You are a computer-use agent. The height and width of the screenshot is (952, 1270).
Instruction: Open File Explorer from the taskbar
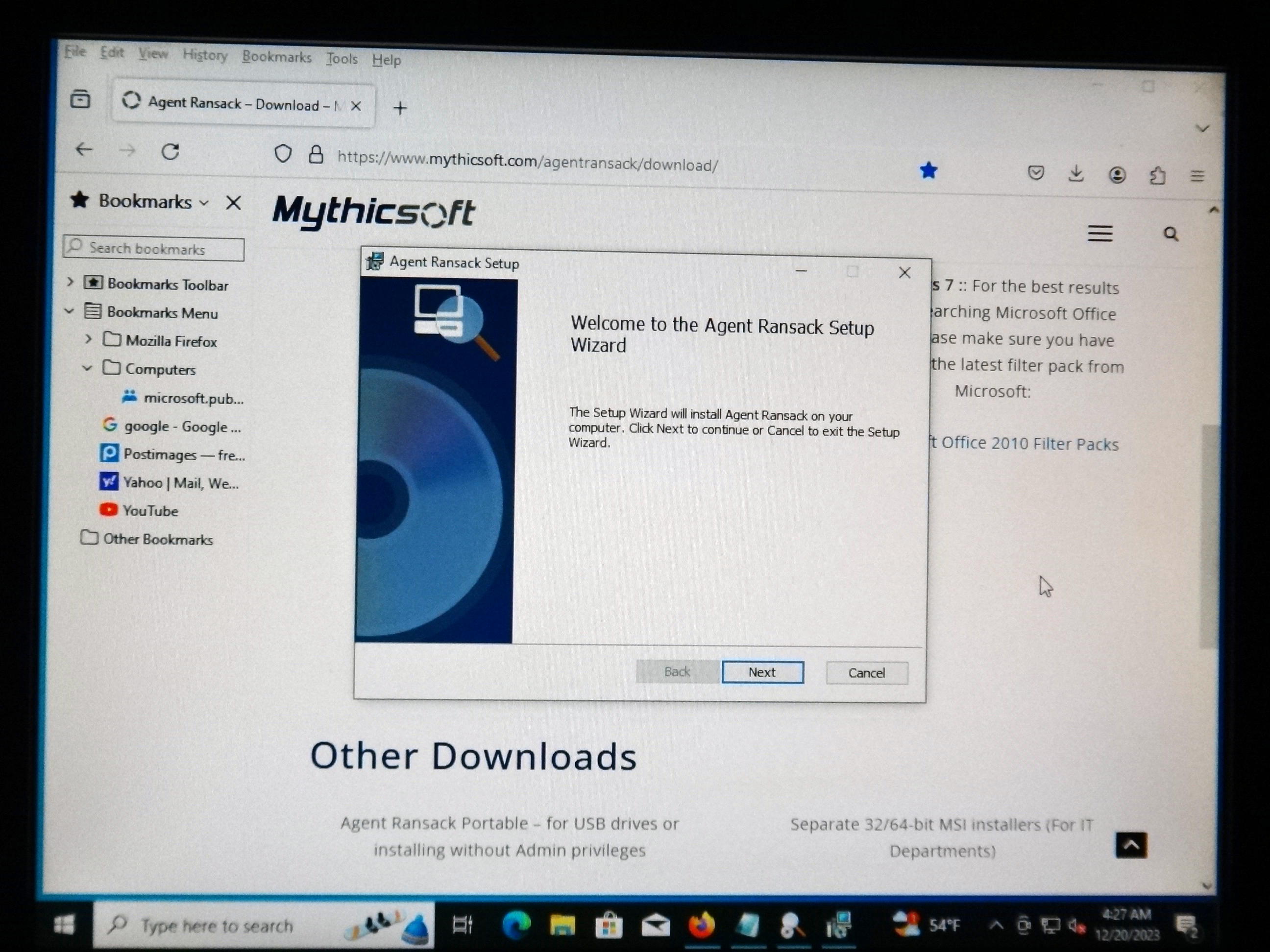pos(562,925)
